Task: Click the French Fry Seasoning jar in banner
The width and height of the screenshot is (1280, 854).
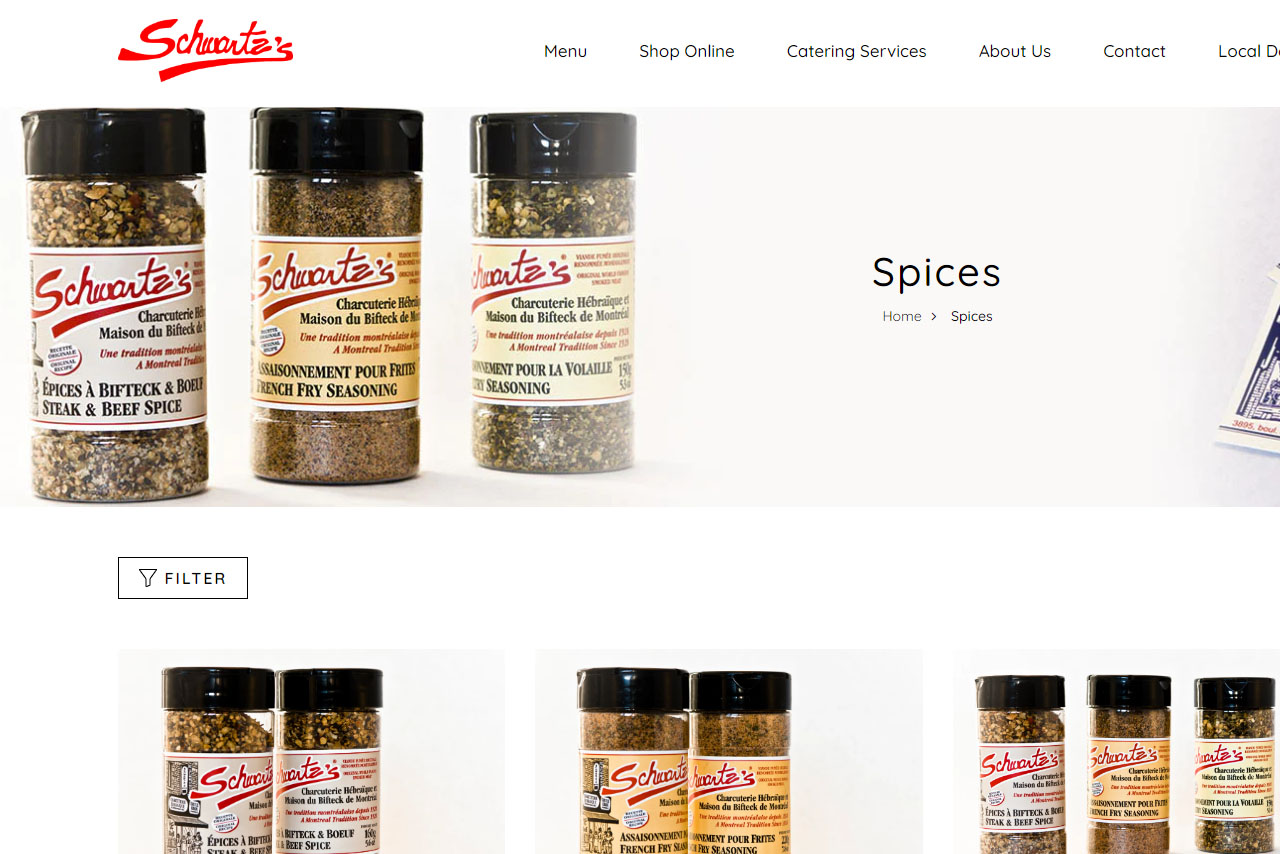Action: point(336,295)
